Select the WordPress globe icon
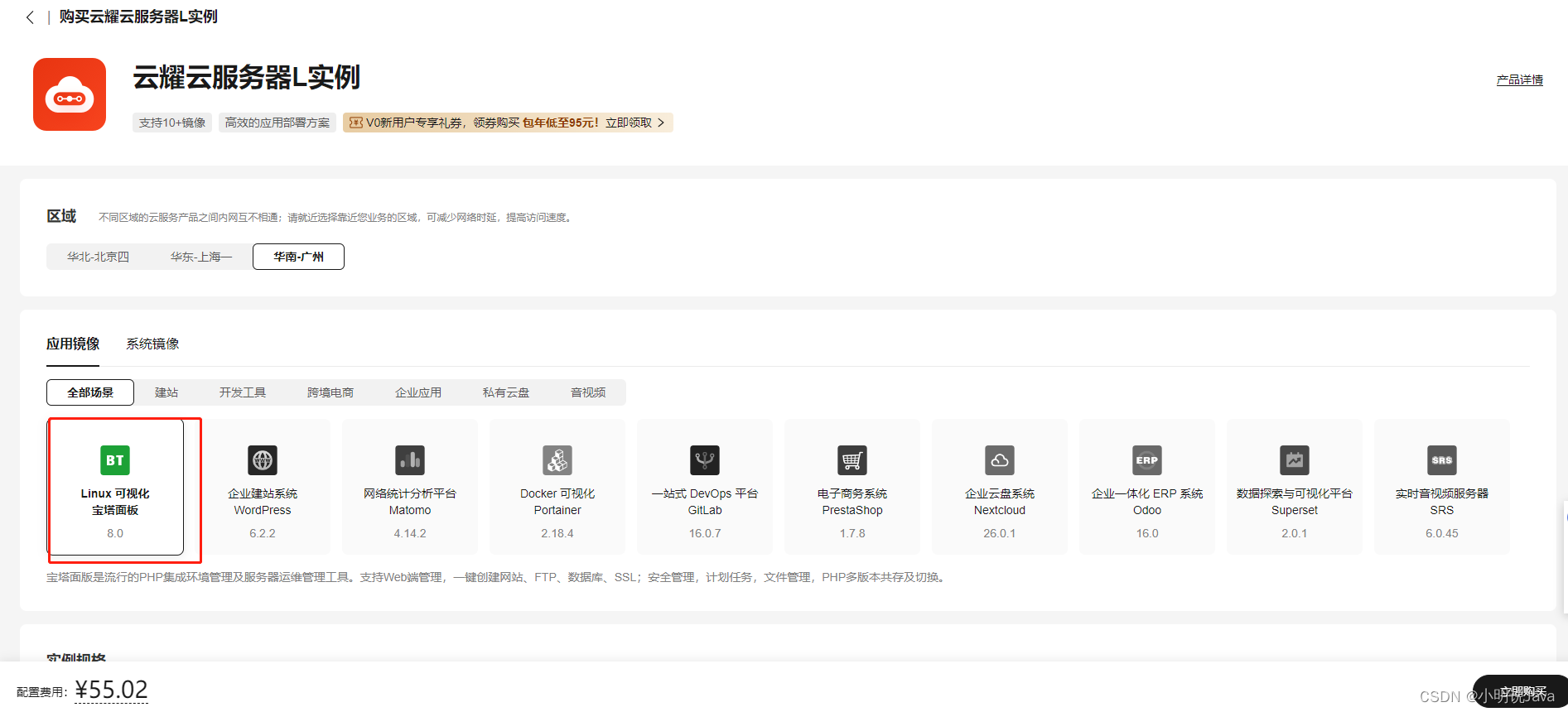 click(263, 460)
